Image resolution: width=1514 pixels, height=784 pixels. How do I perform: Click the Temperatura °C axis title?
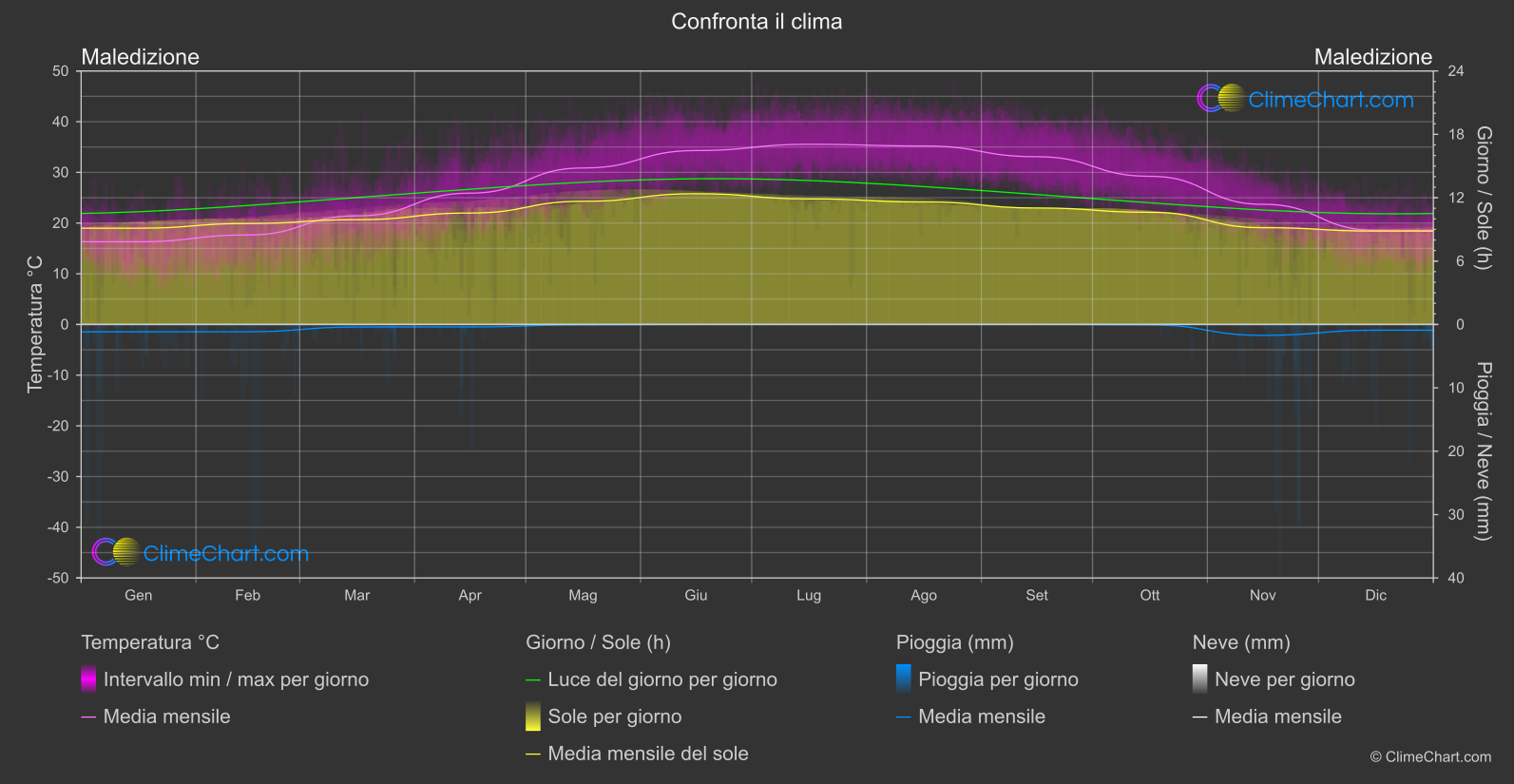[x=35, y=324]
